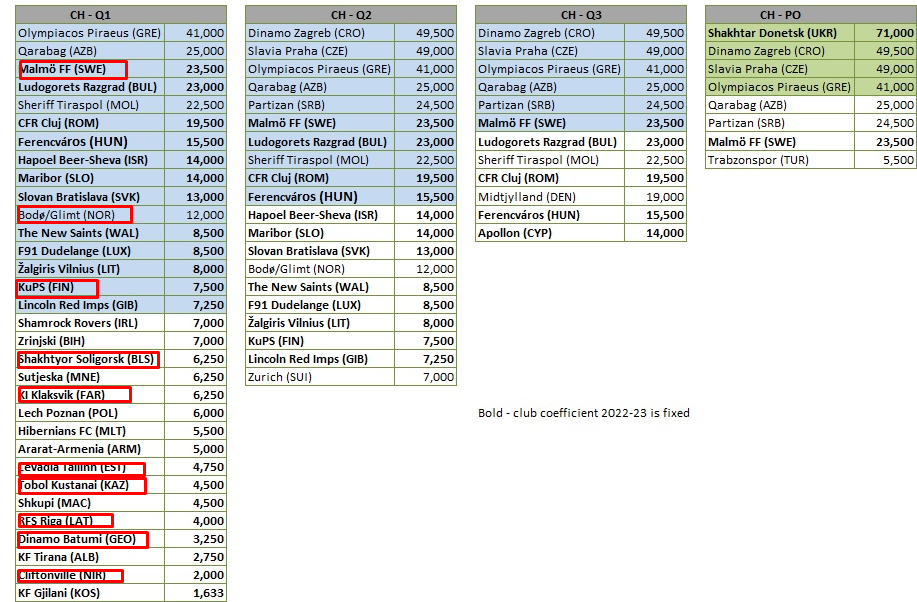Select Hapoel Beer-Sheva (ISR) in CH - Q1 table
917x602 pixels.
(90, 160)
